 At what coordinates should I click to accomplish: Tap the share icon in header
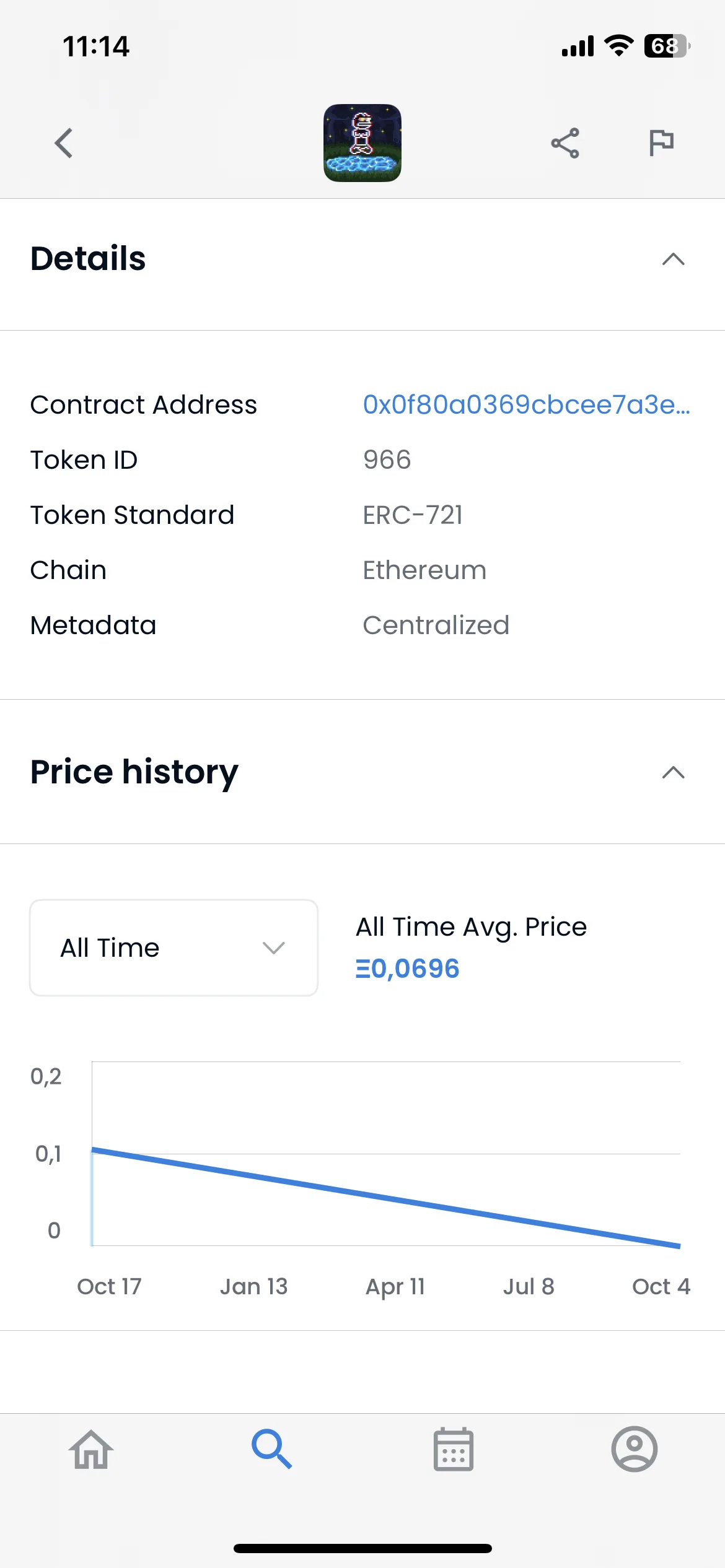coord(565,143)
